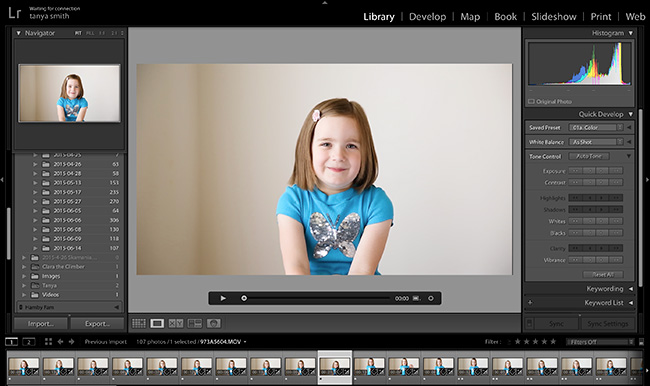Screen dimensions: 650x386
Task: Filter by the first rating star
Action: [x=517, y=342]
